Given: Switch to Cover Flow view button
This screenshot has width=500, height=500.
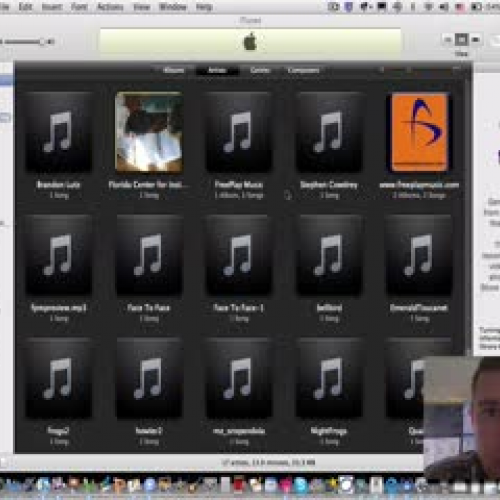Looking at the screenshot, I should pos(476,40).
